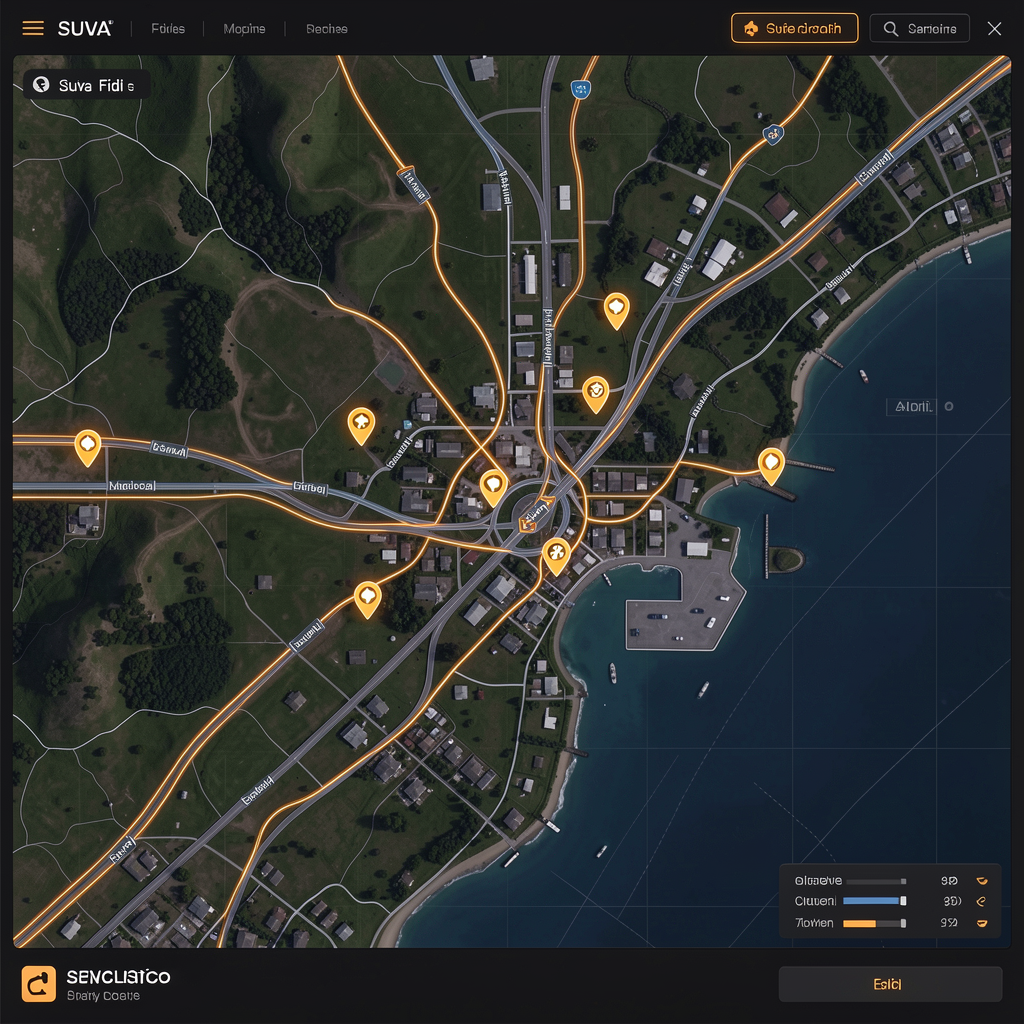The width and height of the screenshot is (1024, 1024).
Task: Click the SUVA logo title
Action: click(85, 29)
